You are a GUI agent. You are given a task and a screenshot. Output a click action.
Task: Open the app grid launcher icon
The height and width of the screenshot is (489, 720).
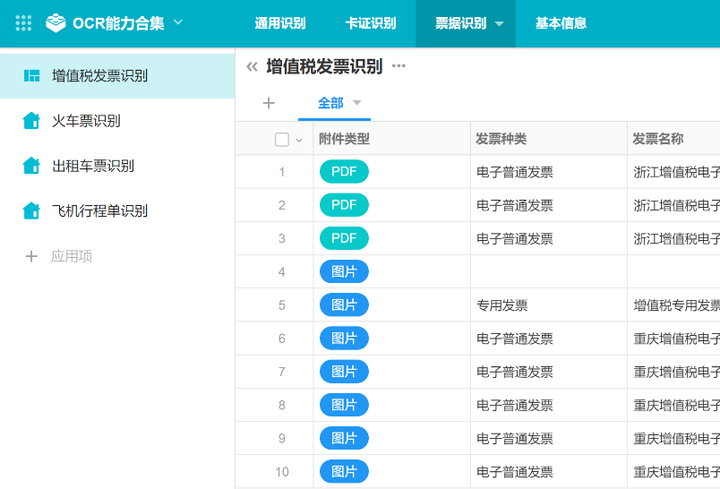click(x=24, y=23)
